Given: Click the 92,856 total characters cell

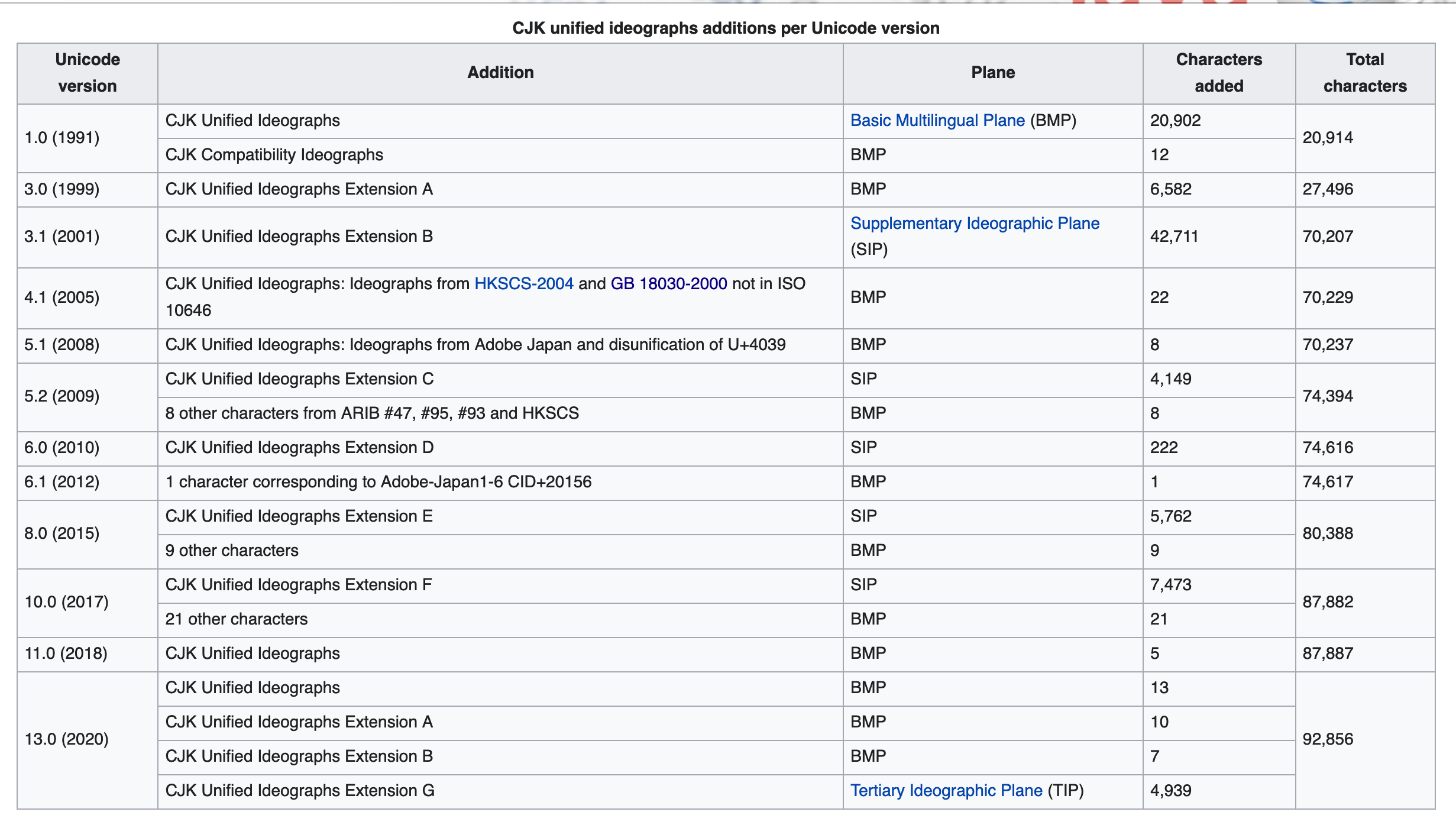Looking at the screenshot, I should coord(1328,739).
